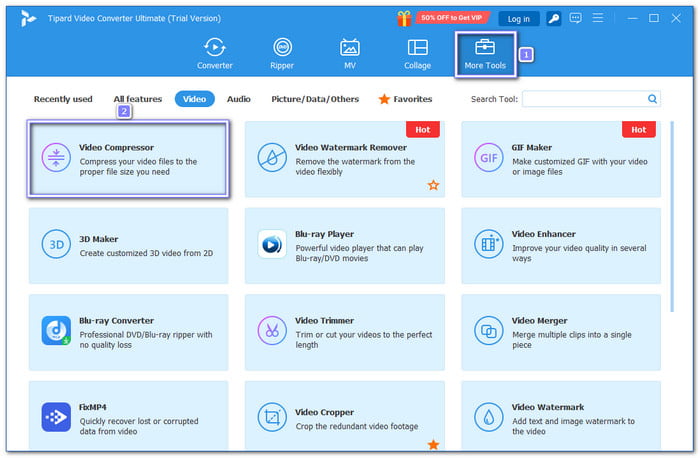Click 'Crop the redundant video footage' text
The image size is (700, 458).
tap(357, 426)
